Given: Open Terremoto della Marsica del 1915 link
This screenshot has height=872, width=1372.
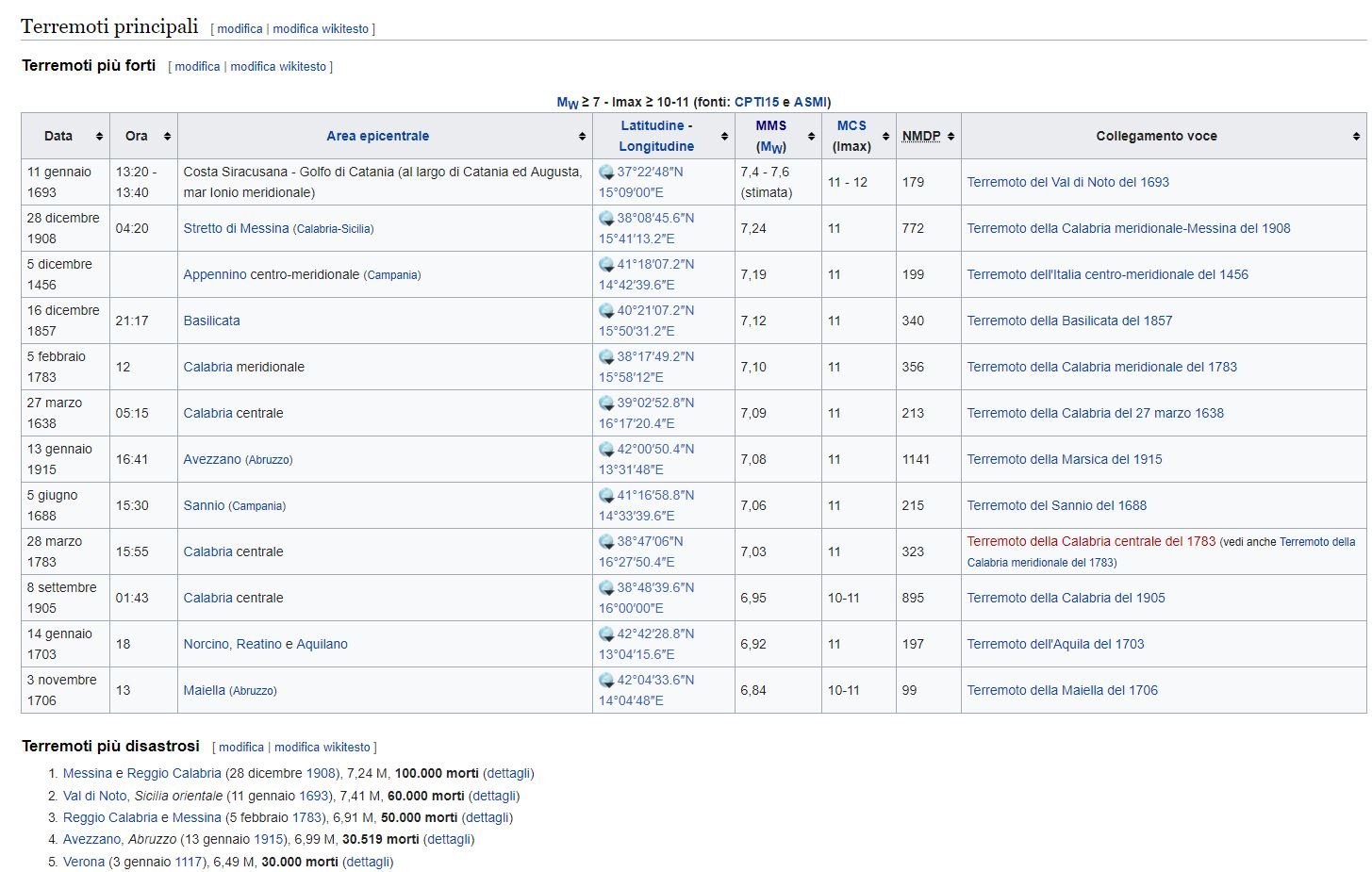Looking at the screenshot, I should [1064, 459].
